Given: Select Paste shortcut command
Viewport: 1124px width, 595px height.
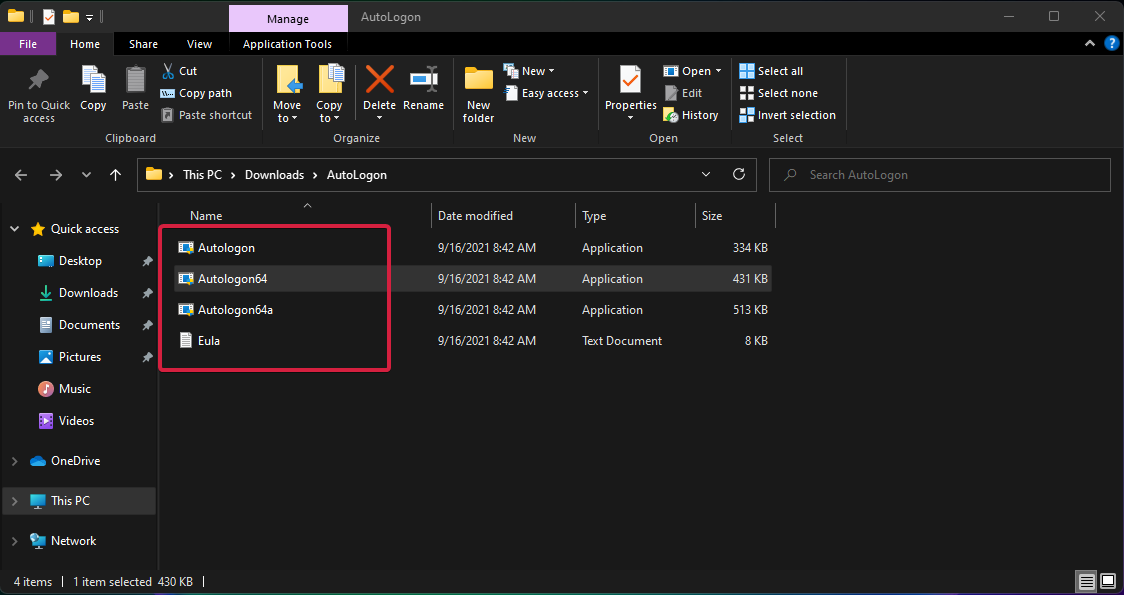Looking at the screenshot, I should pyautogui.click(x=206, y=115).
